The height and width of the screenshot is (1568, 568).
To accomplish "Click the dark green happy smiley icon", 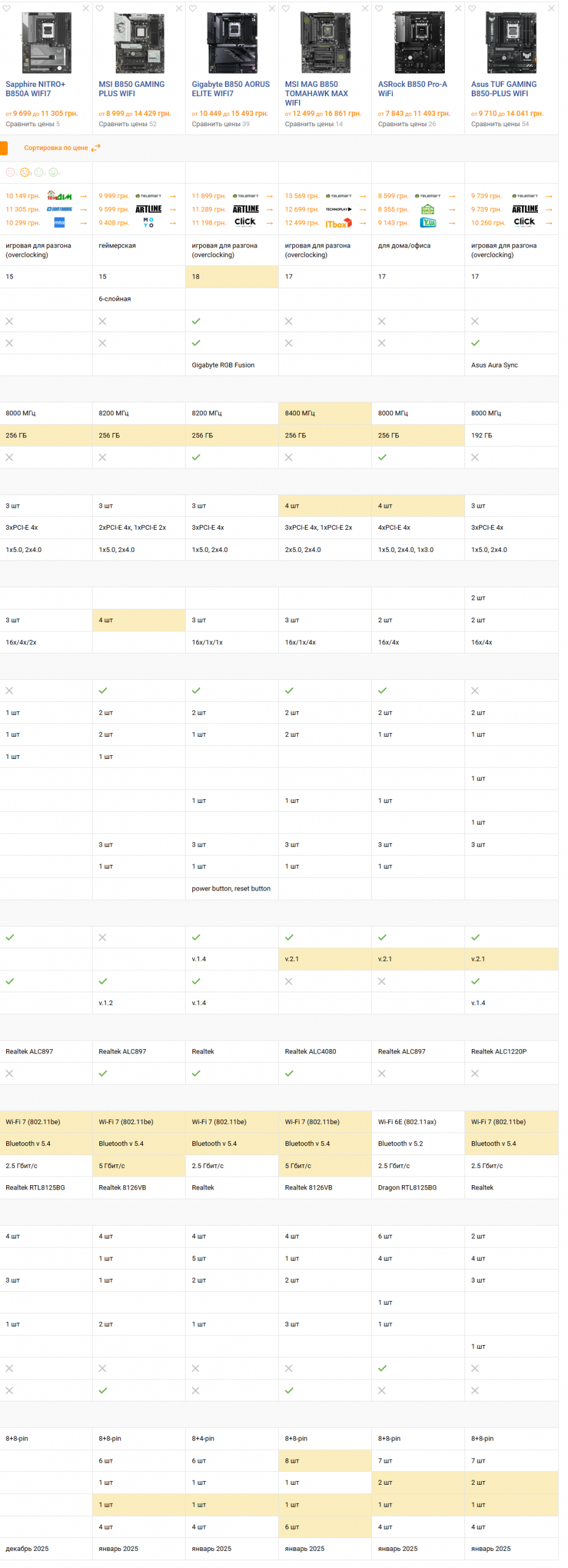I will pos(53,172).
